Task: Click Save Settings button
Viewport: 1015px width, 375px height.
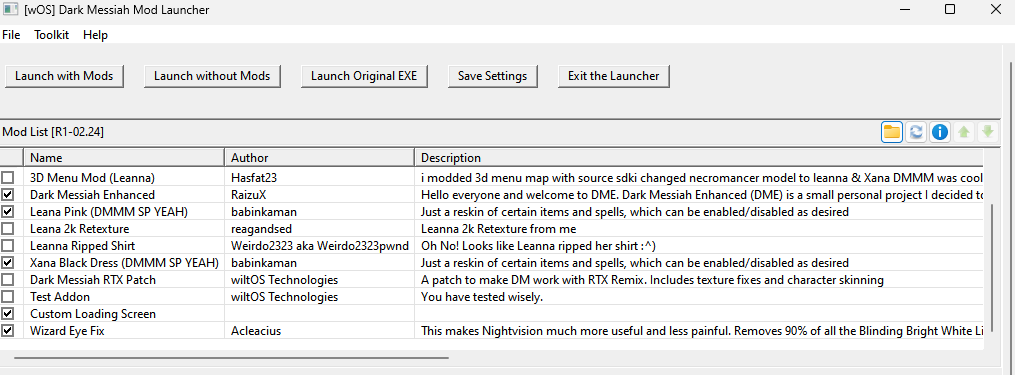Action: 493,76
